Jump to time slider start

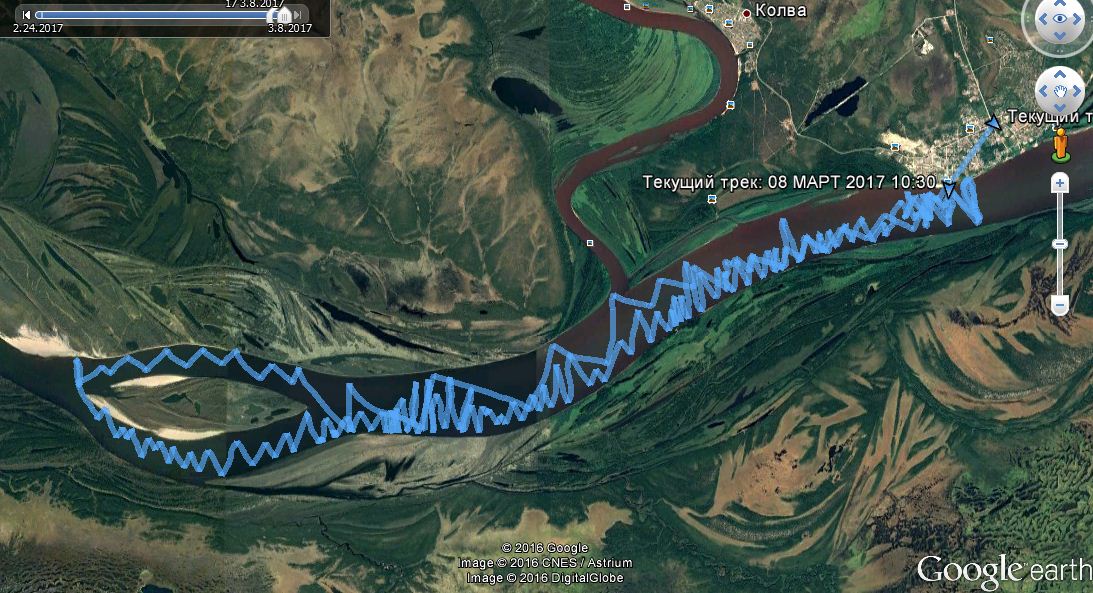[x=26, y=15]
